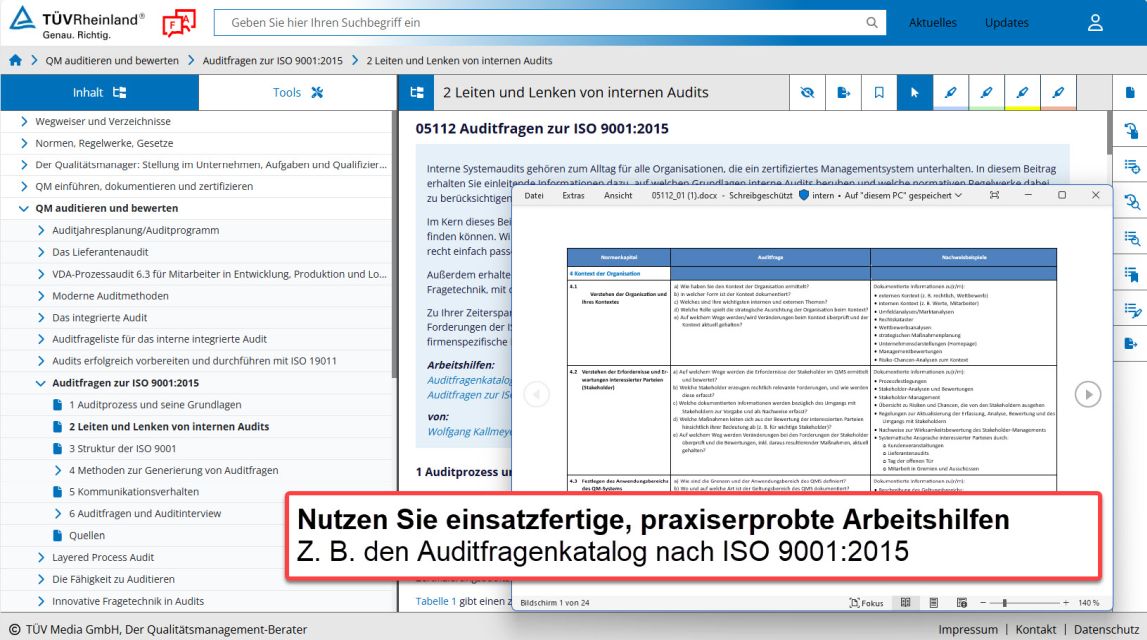1147x640 pixels.
Task: Select the blue highlighter pen
Action: pos(950,93)
